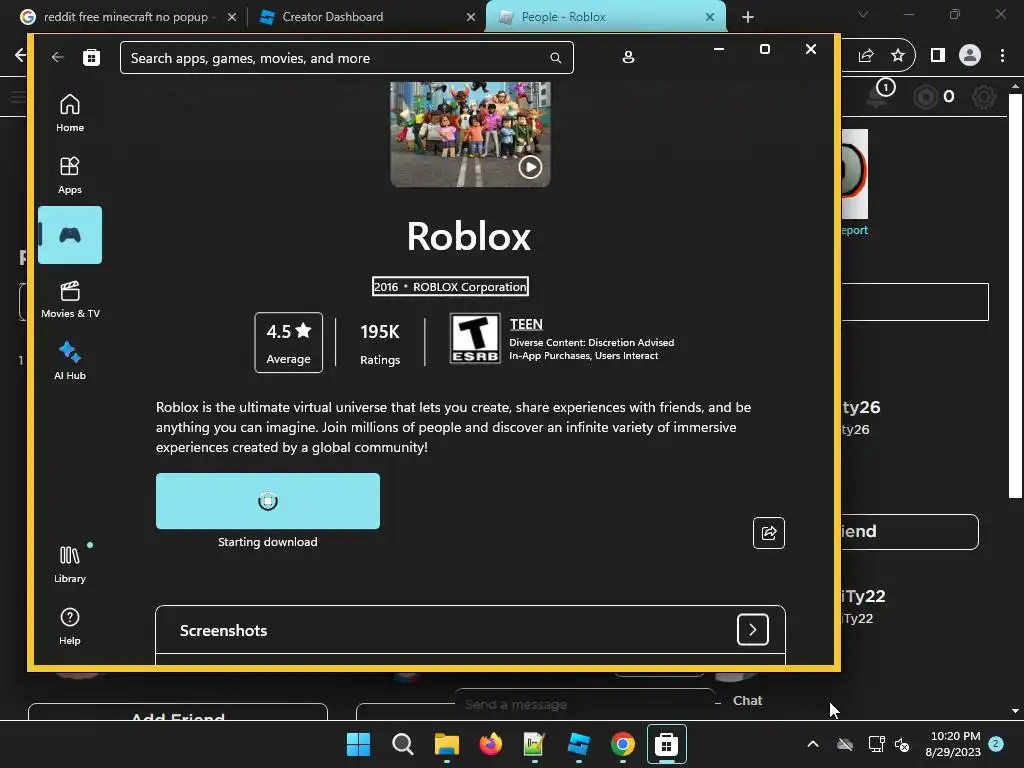
Task: Click the Send a message field
Action: tap(584, 704)
